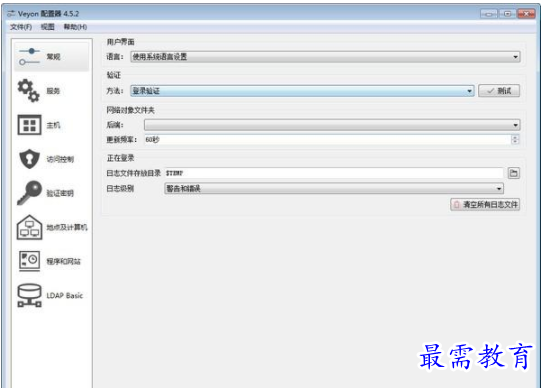The image size is (541, 388).
Task: Open the 文件(F) menu
Action: point(21,27)
